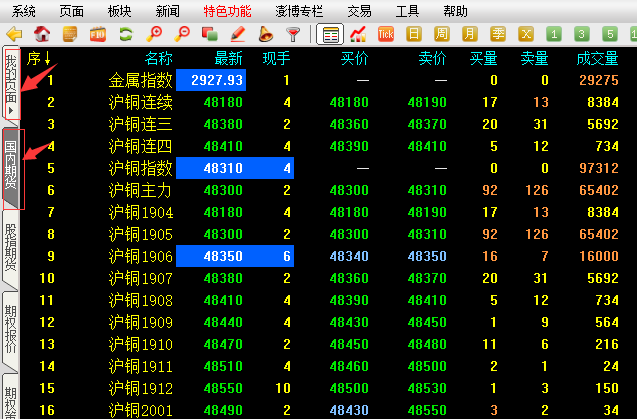Switch to the Tick chart period

tap(386, 34)
